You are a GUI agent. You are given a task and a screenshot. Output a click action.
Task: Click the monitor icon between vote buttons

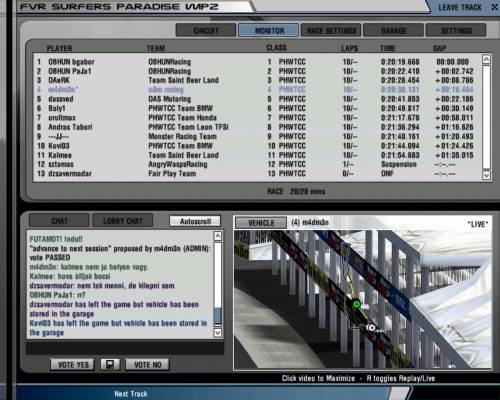click(110, 364)
